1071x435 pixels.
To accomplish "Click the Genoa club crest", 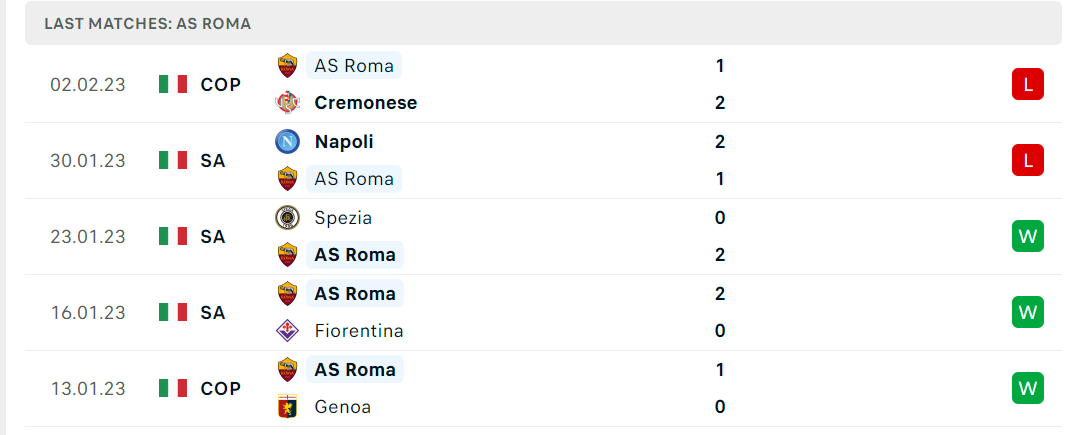I will tap(287, 407).
